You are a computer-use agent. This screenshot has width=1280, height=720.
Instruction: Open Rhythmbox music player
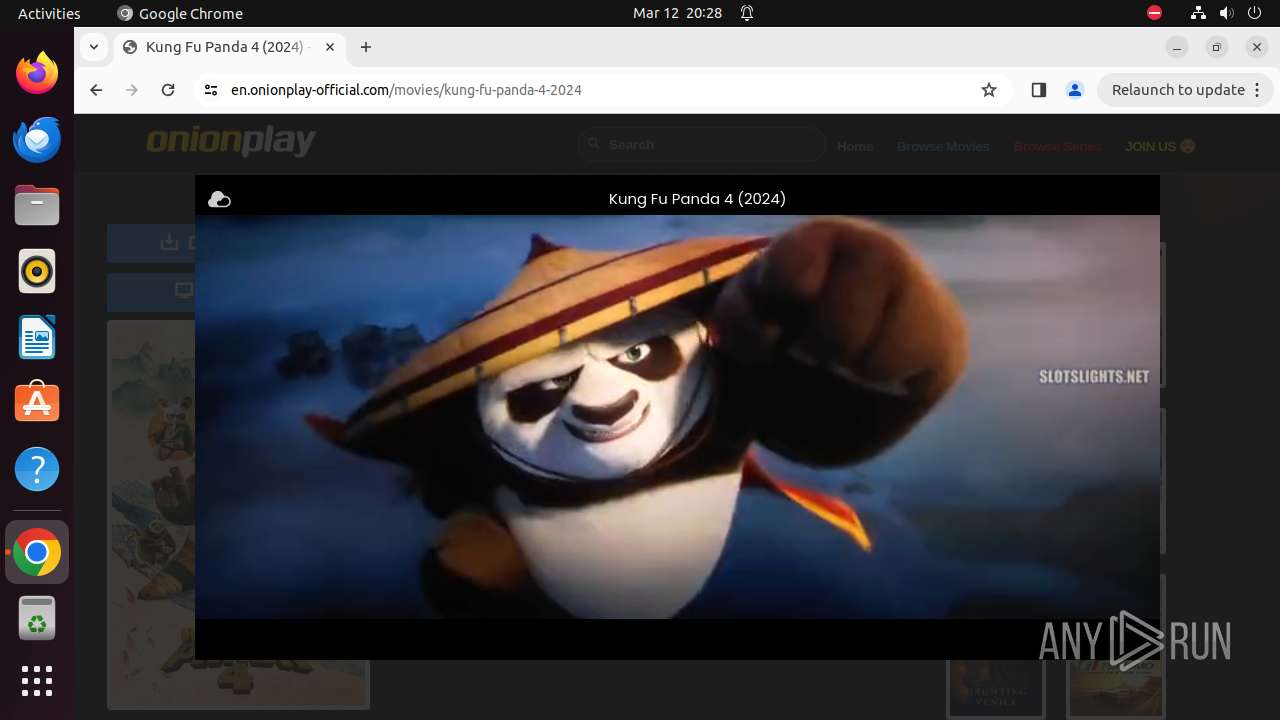pyautogui.click(x=37, y=271)
